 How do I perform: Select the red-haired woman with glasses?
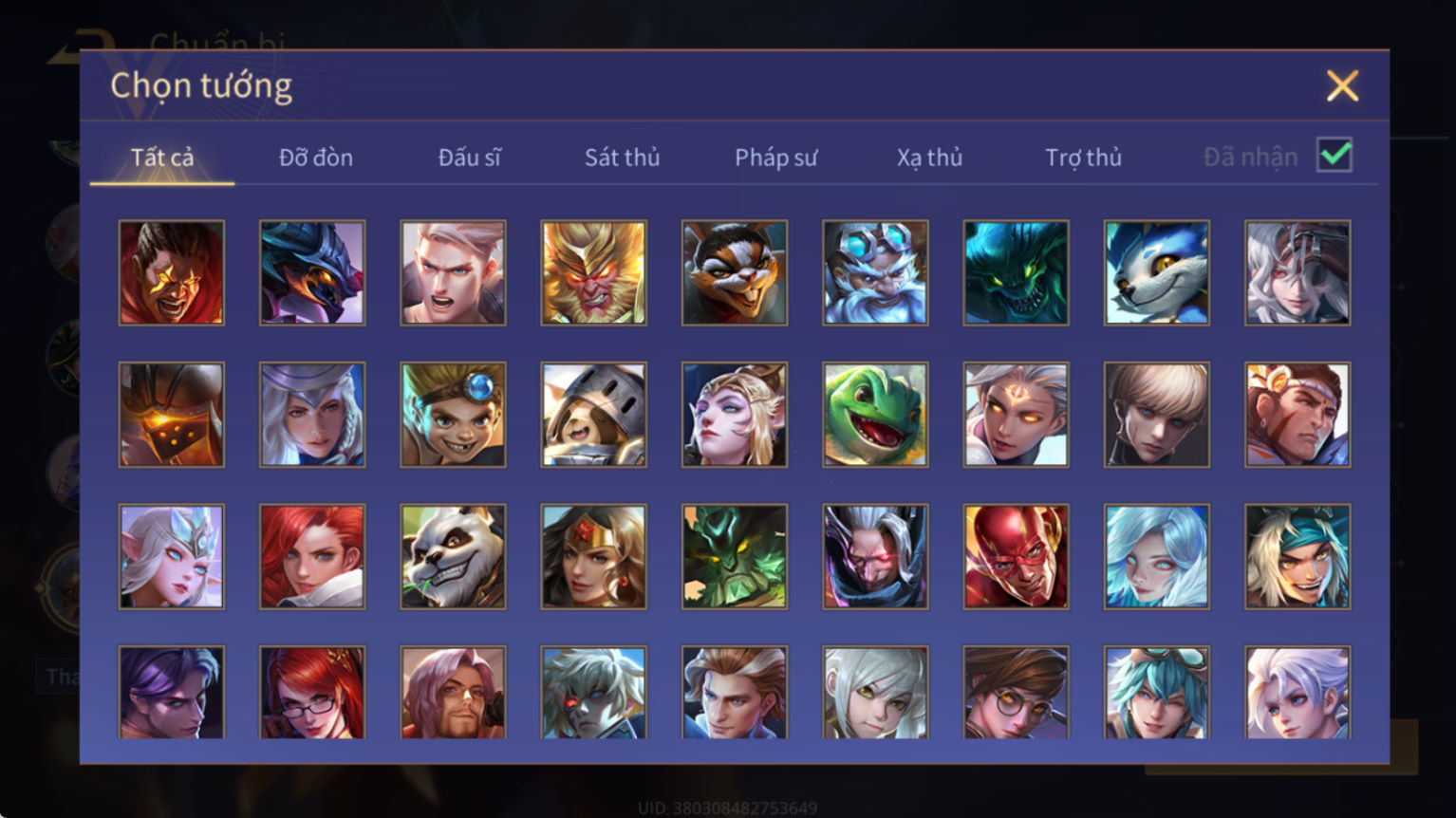click(312, 692)
